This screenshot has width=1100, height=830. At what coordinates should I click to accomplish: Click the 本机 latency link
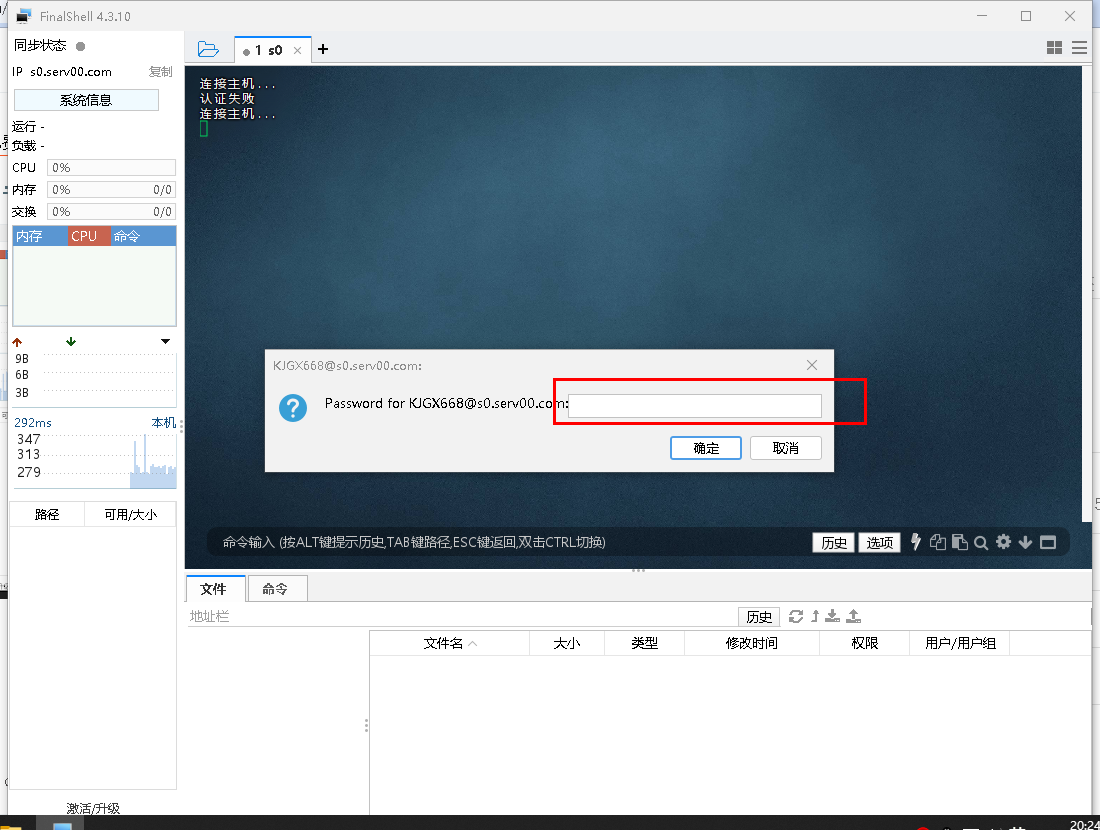pos(163,422)
